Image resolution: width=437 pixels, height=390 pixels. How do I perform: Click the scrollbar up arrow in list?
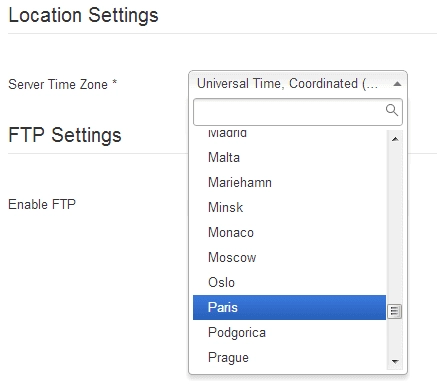pyautogui.click(x=395, y=139)
